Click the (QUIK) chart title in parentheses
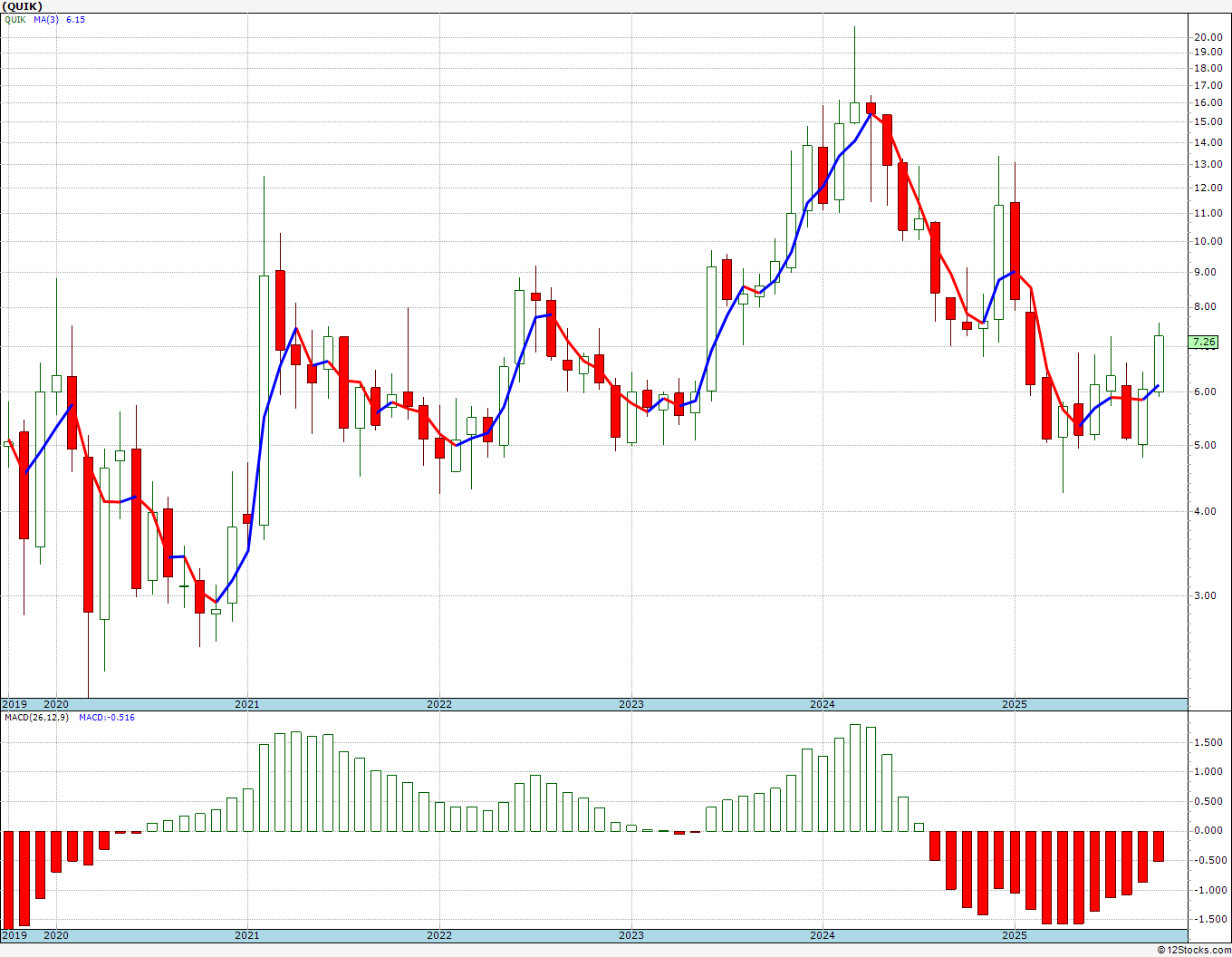Screen dimensions: 1232x957 23,6
